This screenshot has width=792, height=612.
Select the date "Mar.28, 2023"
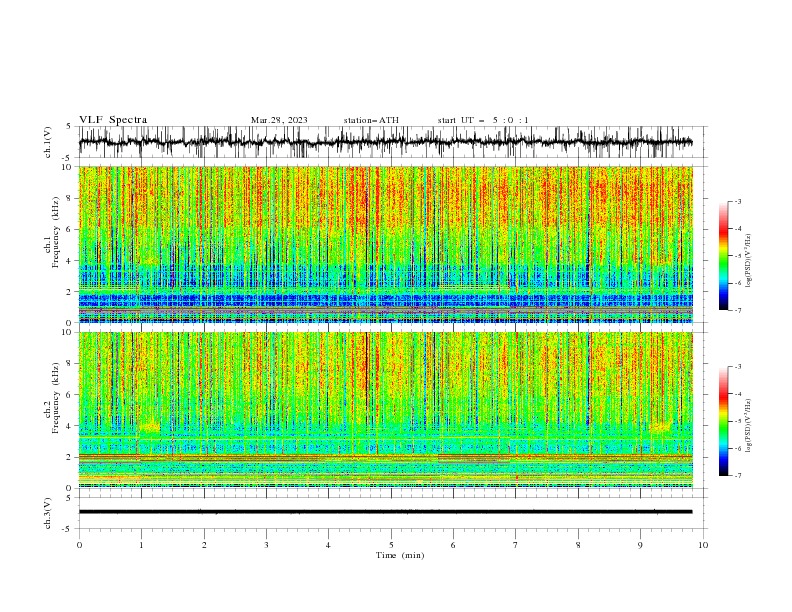coord(279,120)
